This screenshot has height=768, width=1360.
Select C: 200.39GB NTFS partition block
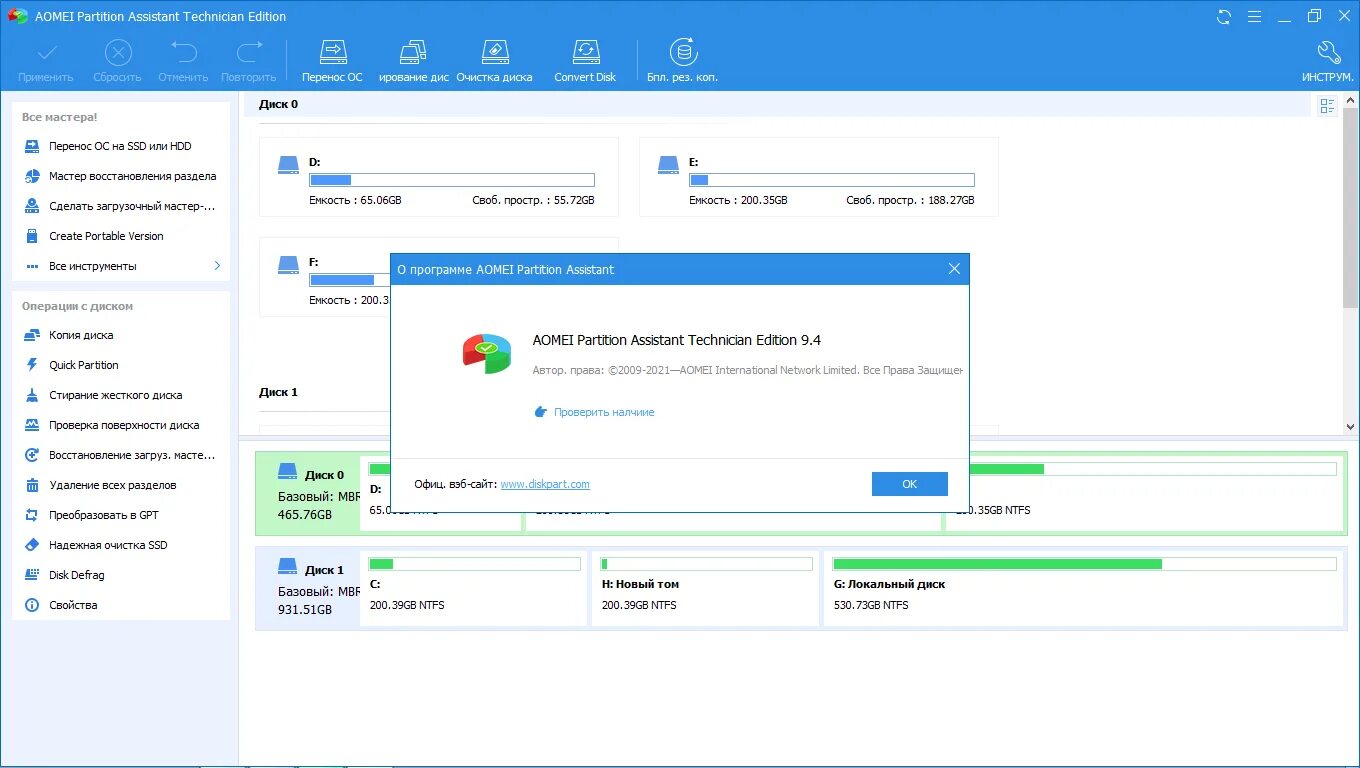click(474, 588)
